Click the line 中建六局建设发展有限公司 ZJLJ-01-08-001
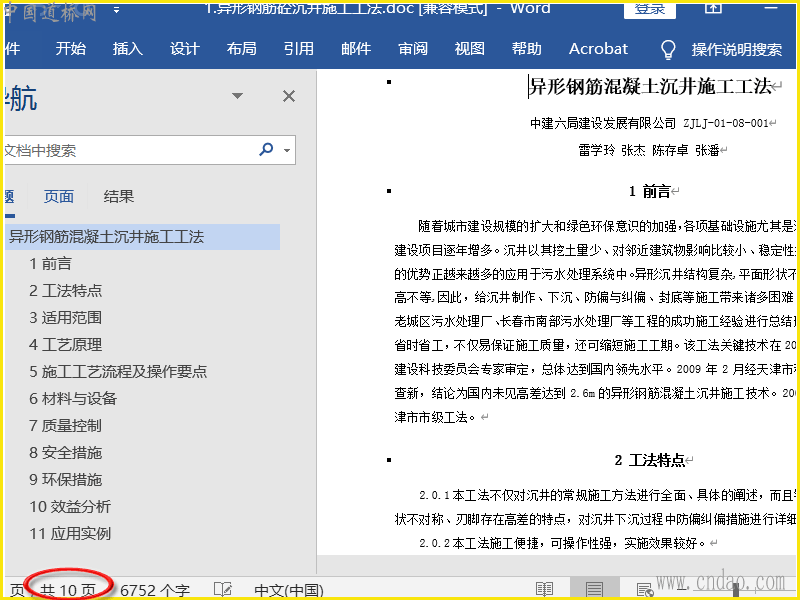This screenshot has height=600, width=800. point(649,123)
